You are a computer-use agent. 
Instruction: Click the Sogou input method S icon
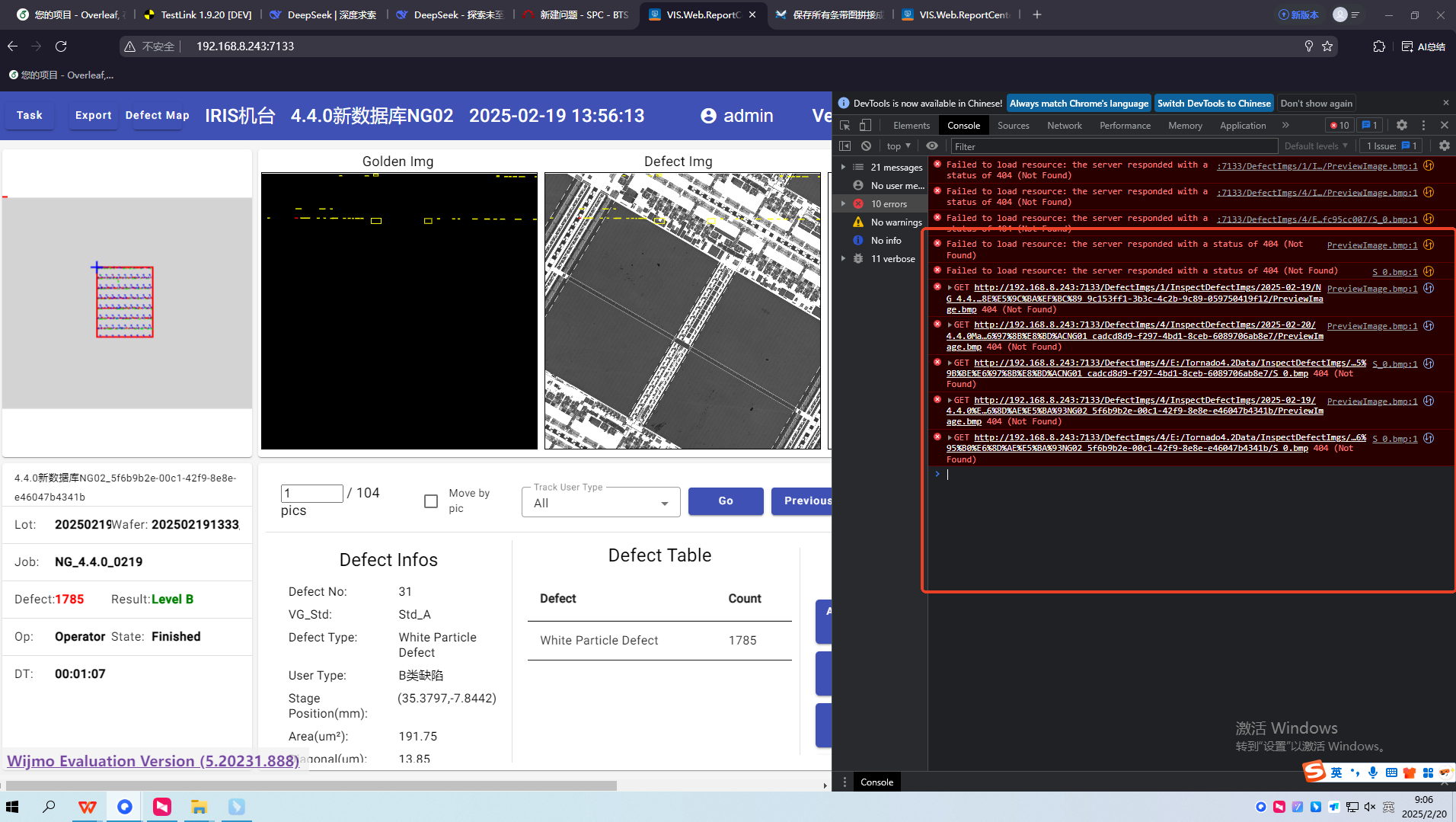pos(1314,772)
